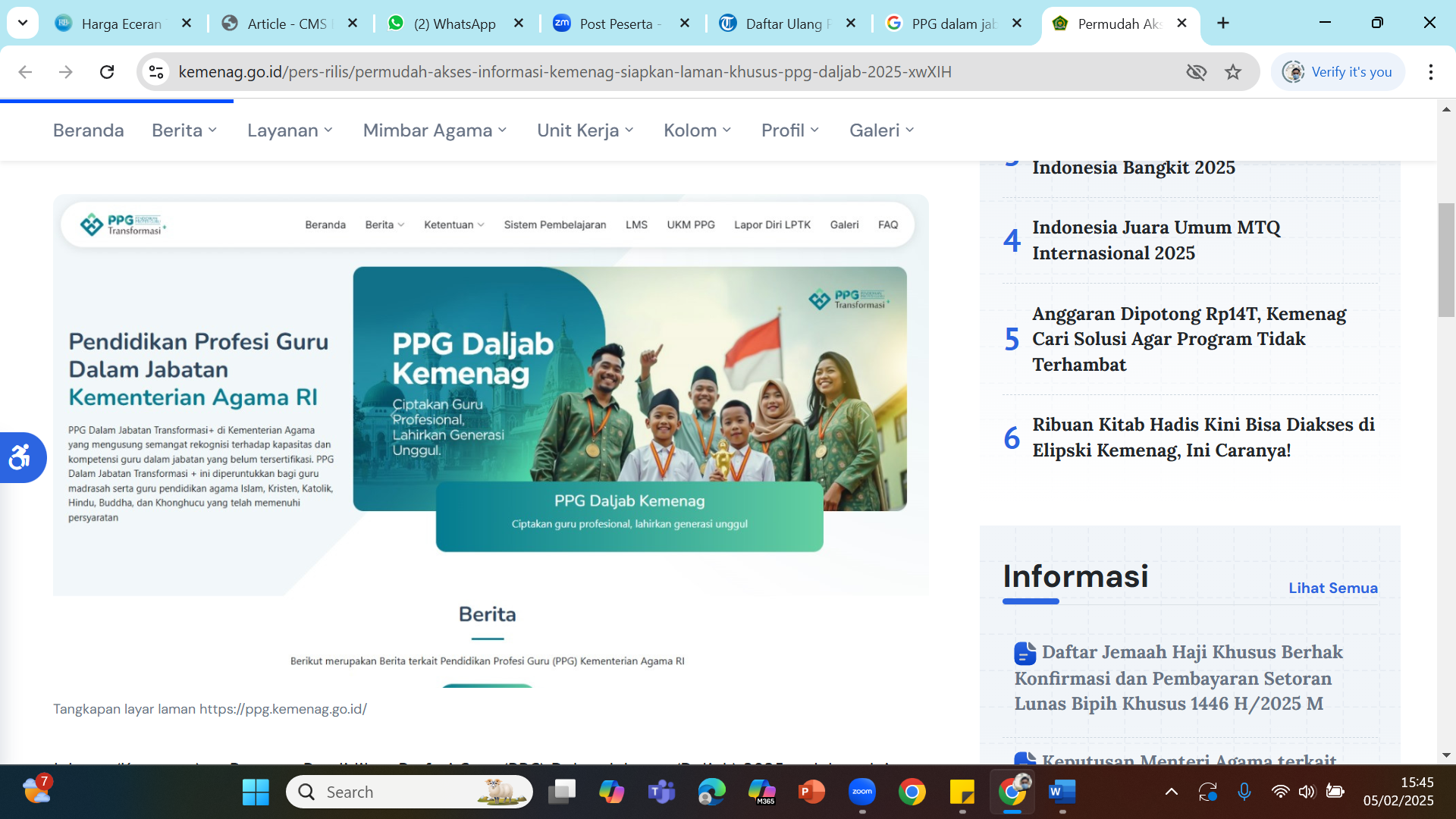
Task: Open Daftar Jemaah Haji Khusus information
Action: 1179,678
